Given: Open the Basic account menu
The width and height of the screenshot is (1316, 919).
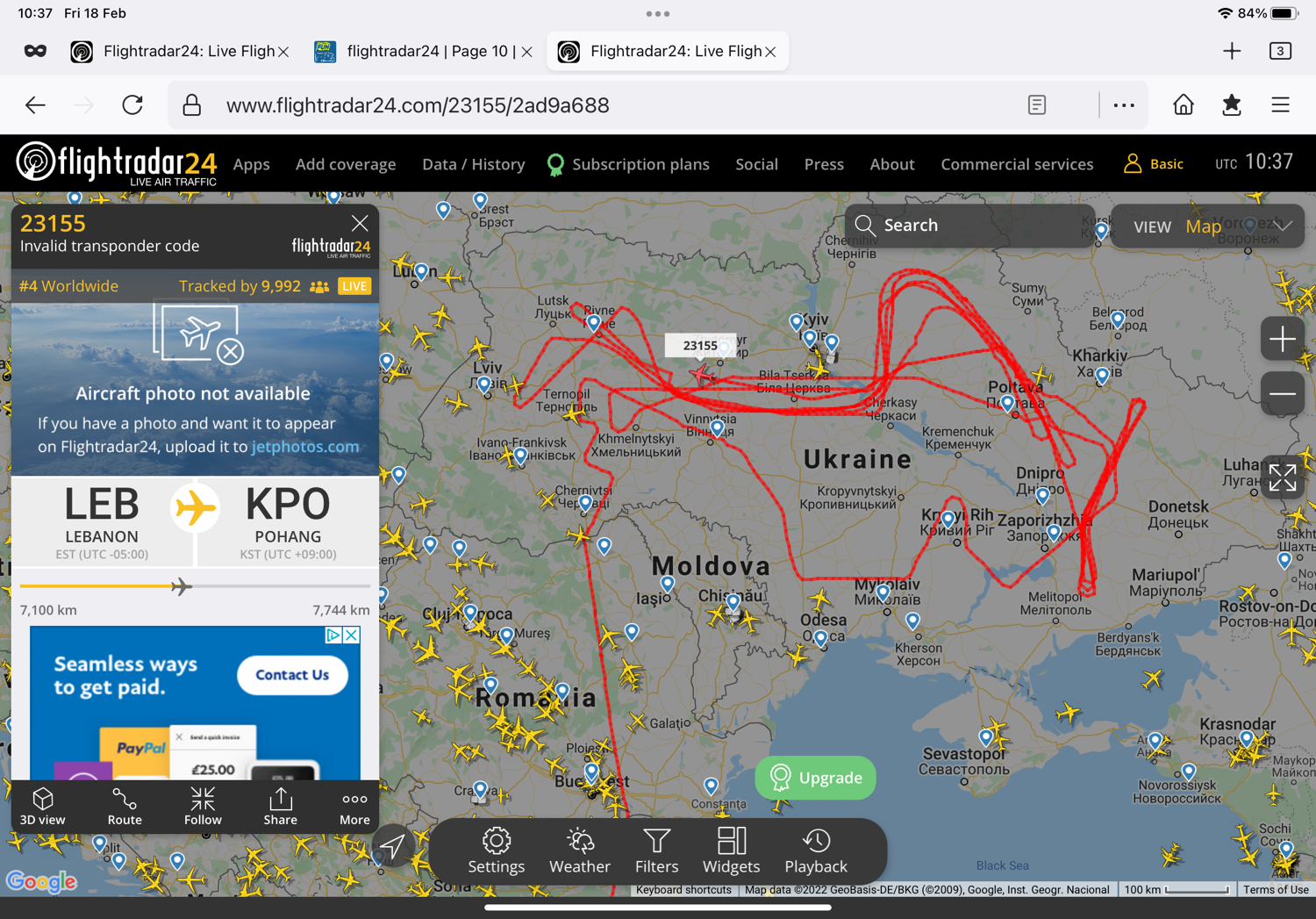Looking at the screenshot, I should [x=1154, y=164].
